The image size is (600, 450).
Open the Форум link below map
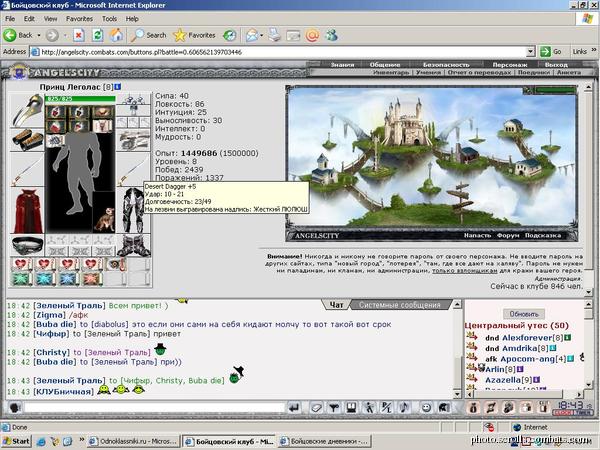click(508, 235)
